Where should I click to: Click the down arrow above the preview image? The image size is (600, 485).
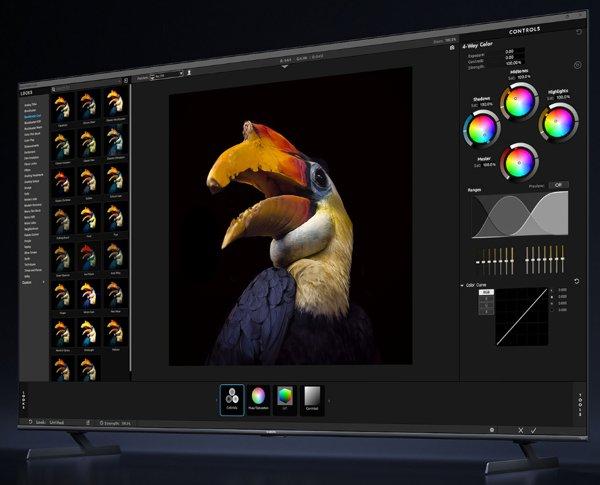(x=284, y=67)
